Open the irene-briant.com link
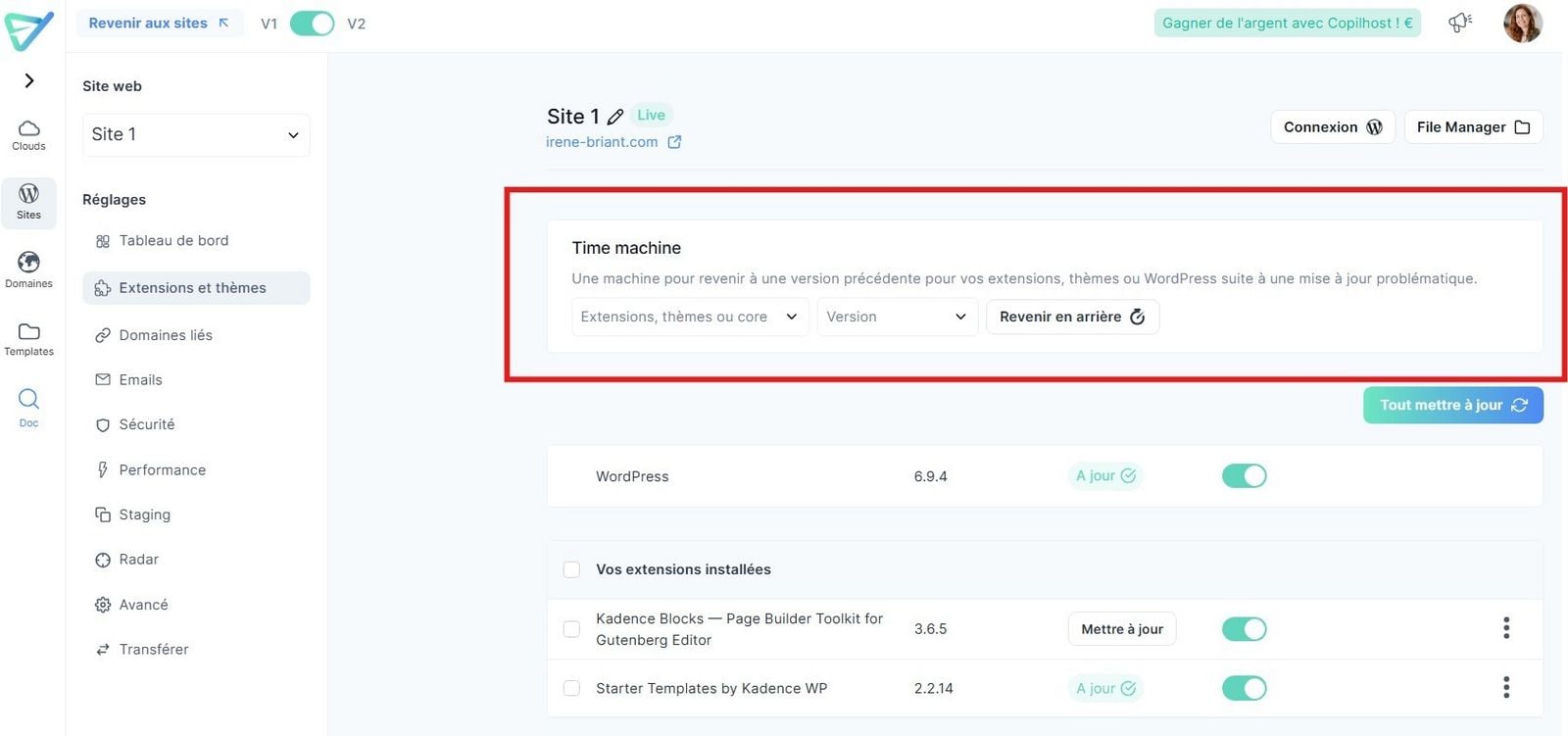Screen dimensions: 1568x736 [x=602, y=142]
